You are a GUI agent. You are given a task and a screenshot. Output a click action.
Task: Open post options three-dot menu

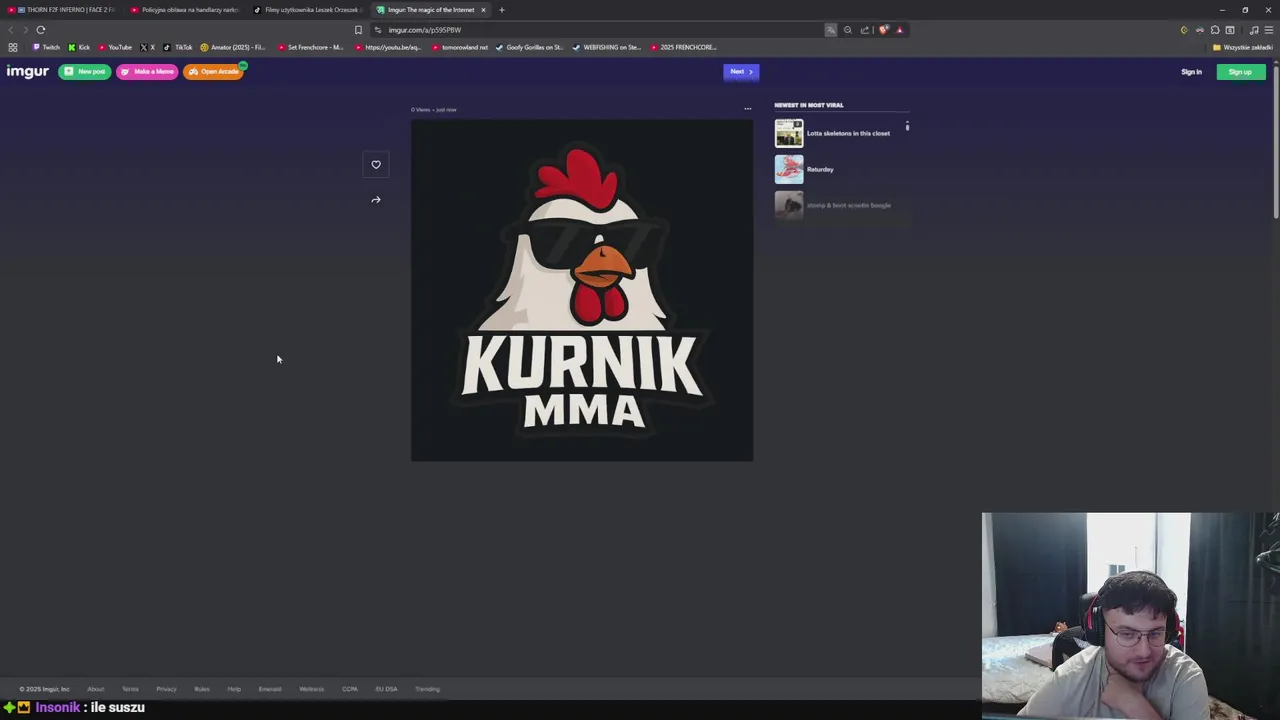(747, 109)
